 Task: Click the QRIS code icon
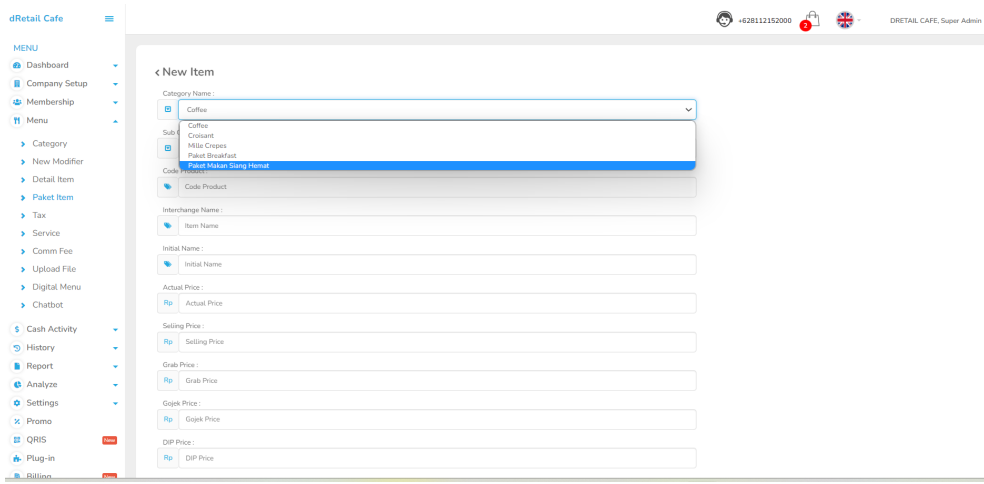click(17, 440)
